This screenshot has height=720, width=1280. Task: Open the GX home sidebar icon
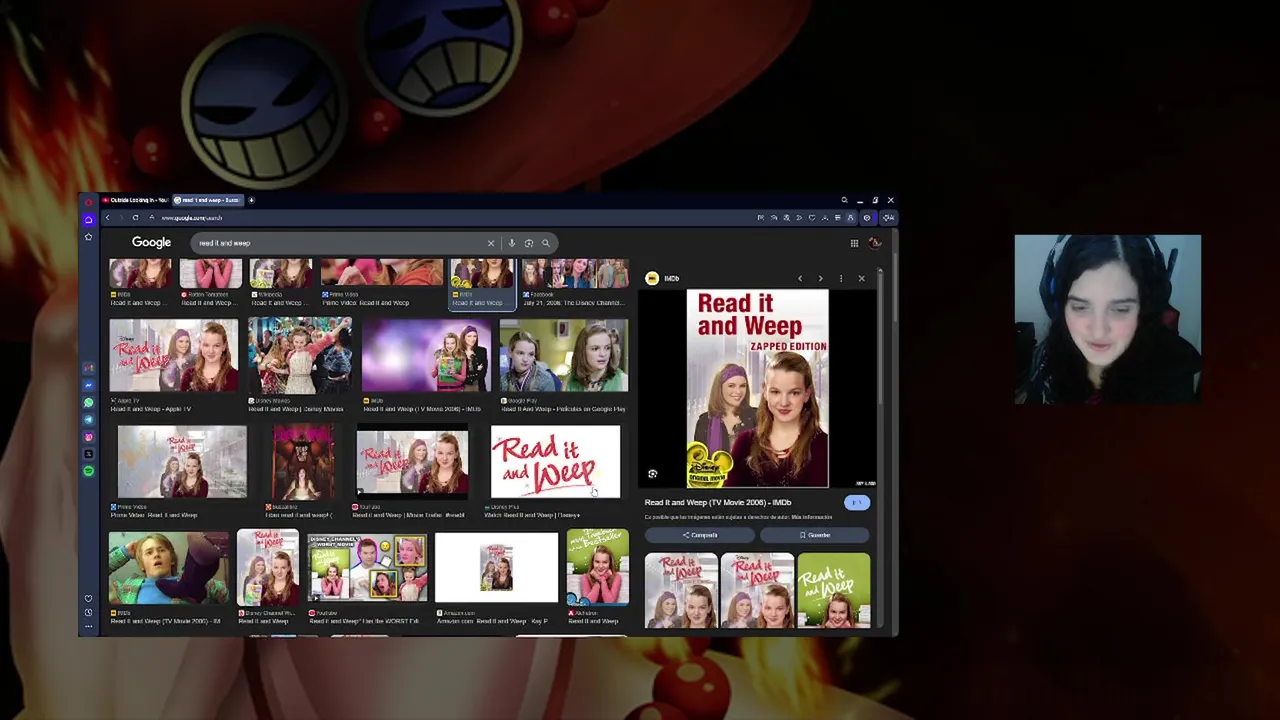(x=88, y=219)
